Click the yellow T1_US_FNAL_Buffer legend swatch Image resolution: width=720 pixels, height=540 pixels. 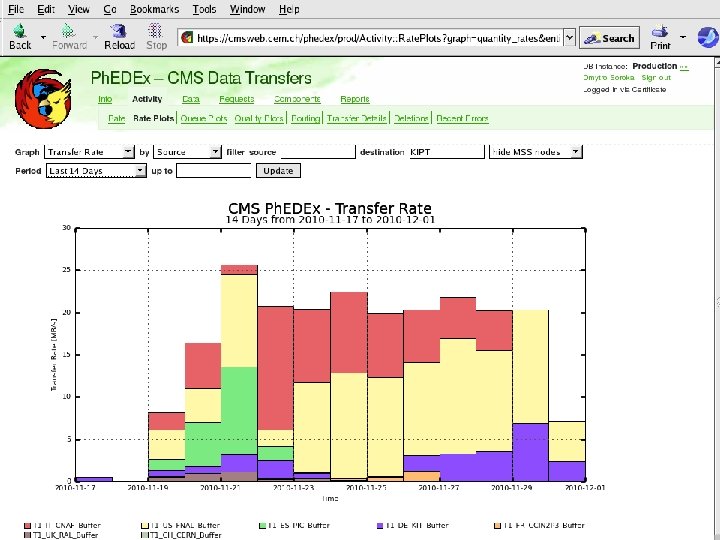(x=145, y=525)
